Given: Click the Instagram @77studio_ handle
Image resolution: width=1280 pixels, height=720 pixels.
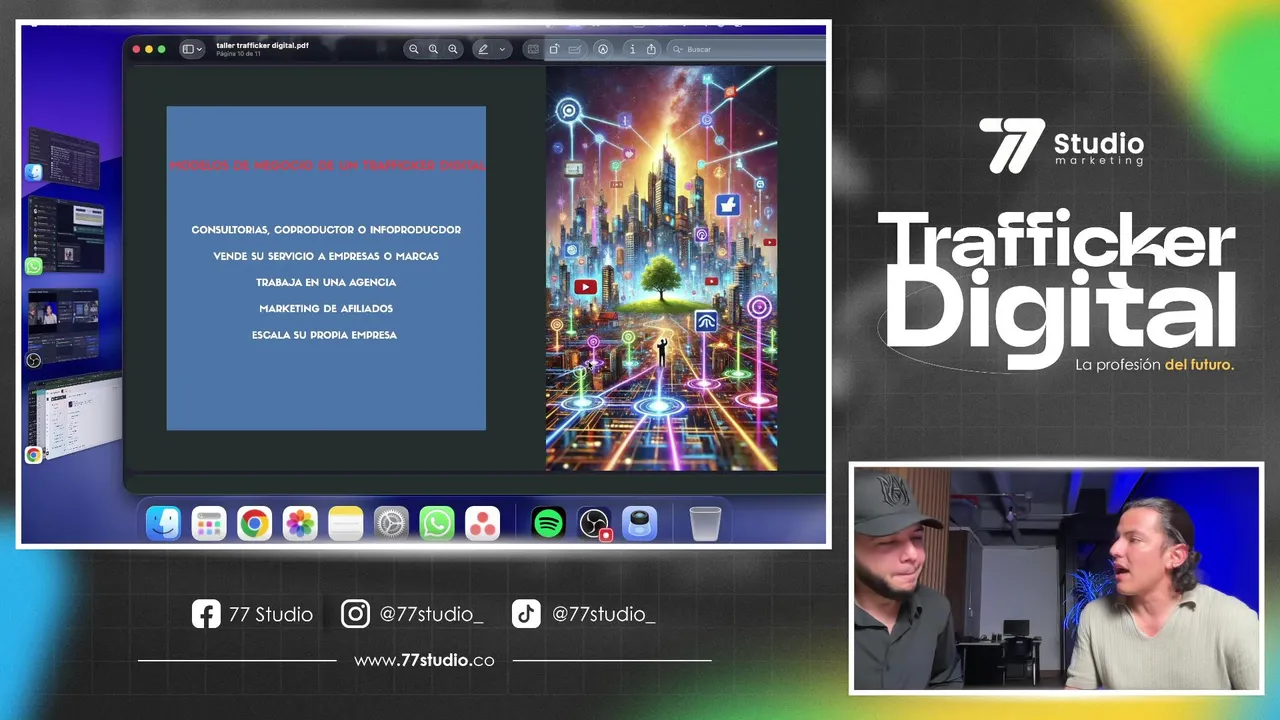Looking at the screenshot, I should (412, 614).
